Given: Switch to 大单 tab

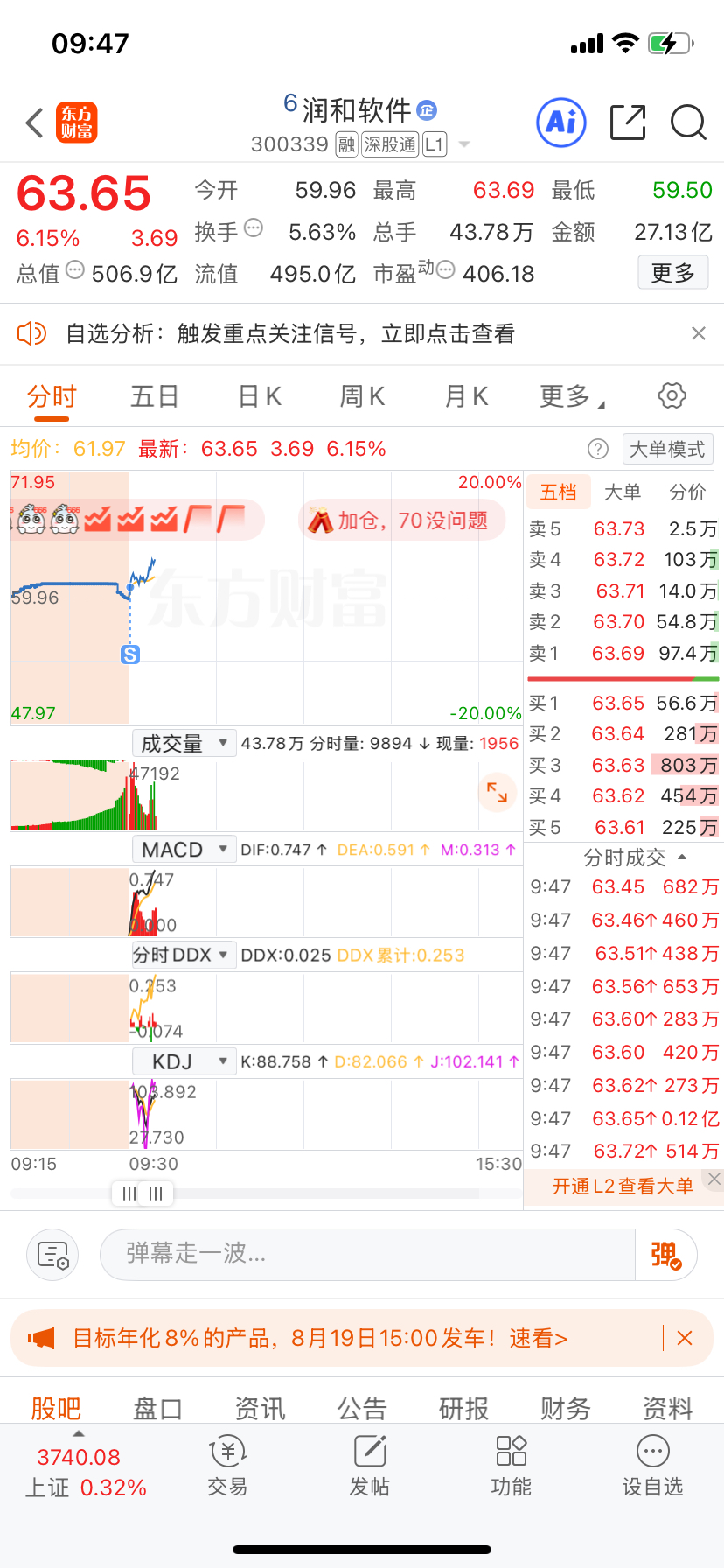Looking at the screenshot, I should (623, 493).
